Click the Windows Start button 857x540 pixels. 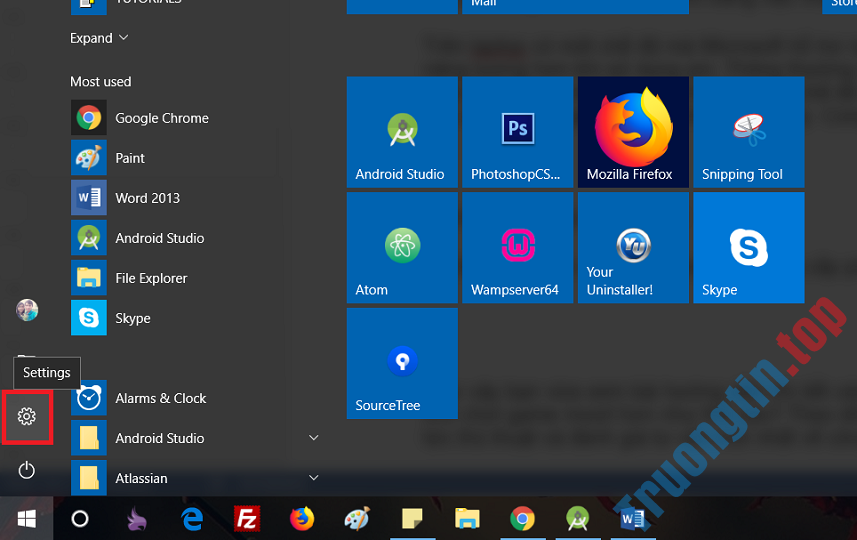pos(26,518)
